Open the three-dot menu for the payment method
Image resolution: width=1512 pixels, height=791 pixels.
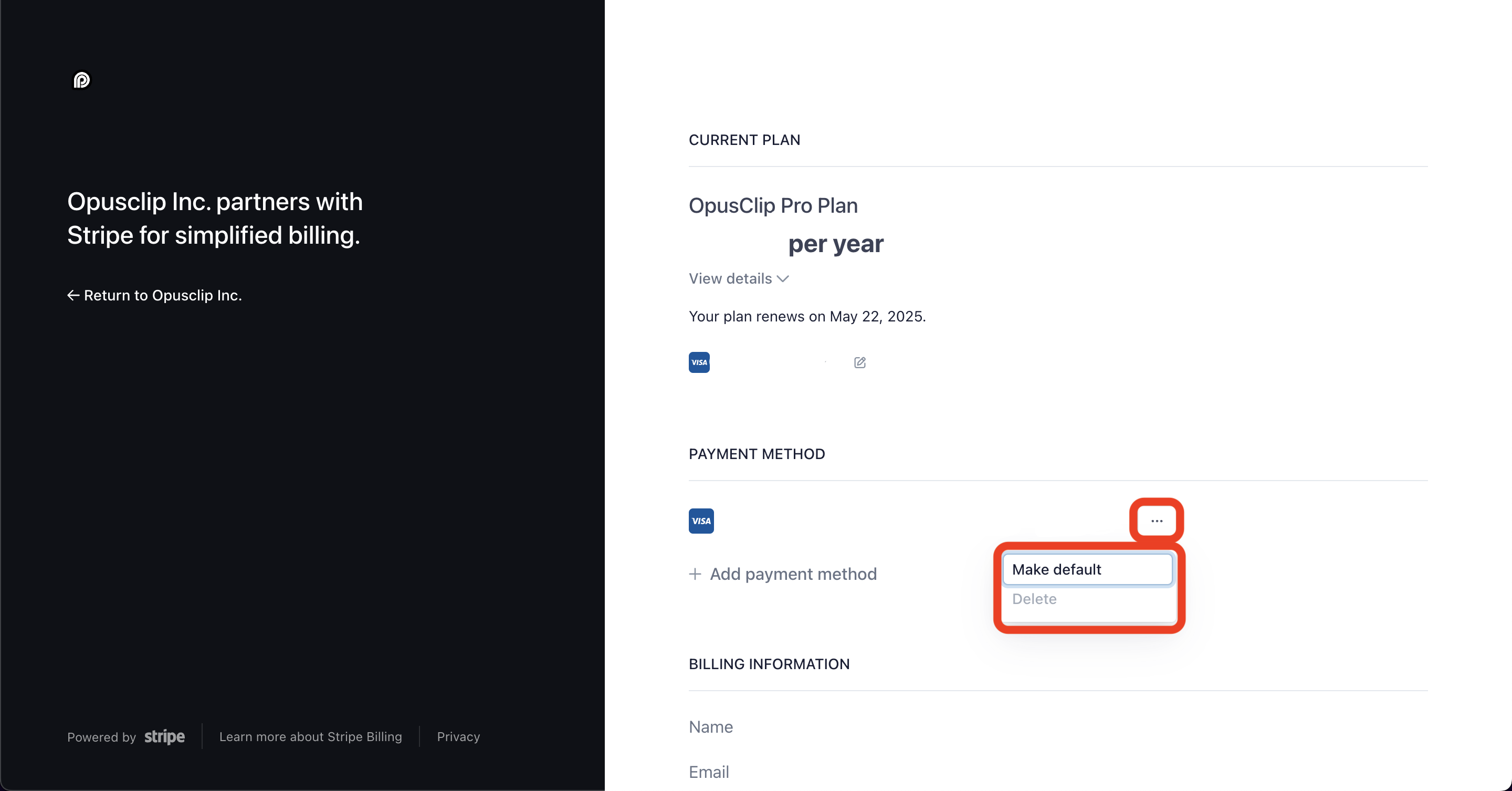(1156, 521)
